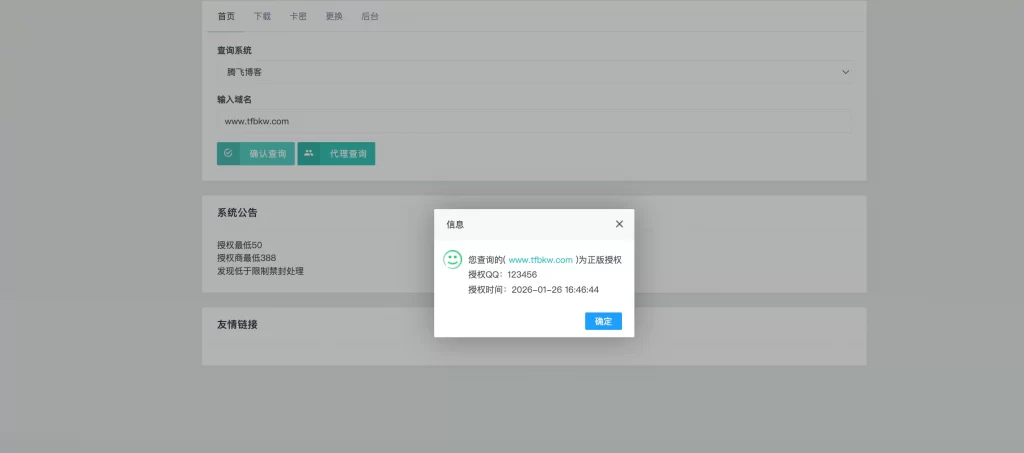1024x453 pixels.
Task: Select the 系统公告 heading
Action: point(237,212)
